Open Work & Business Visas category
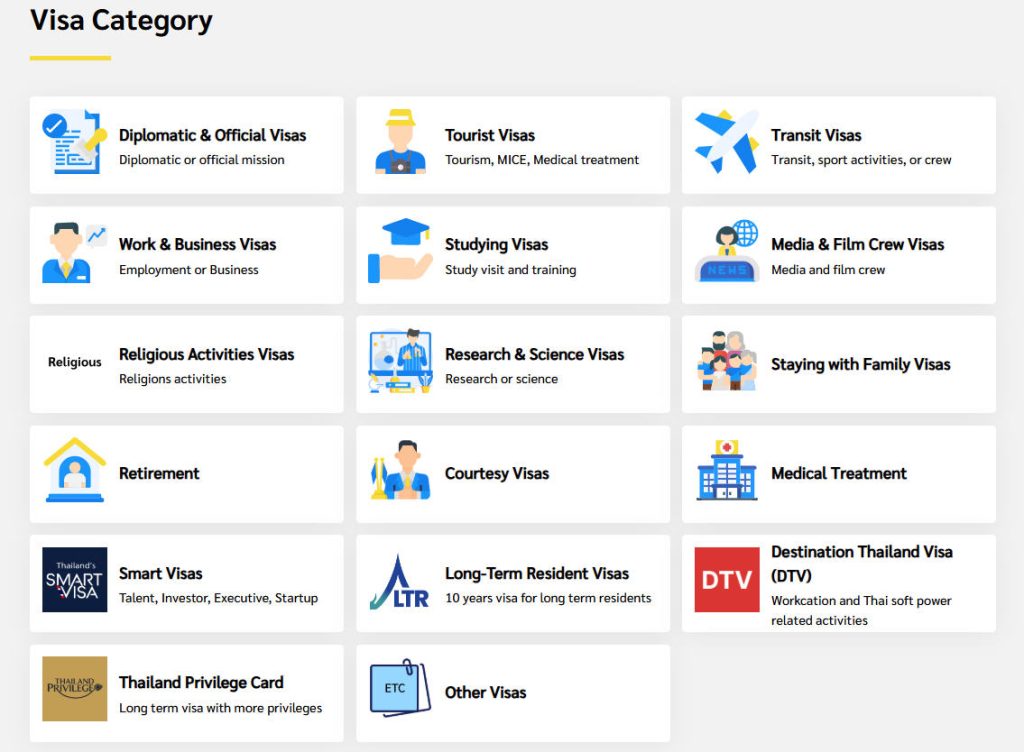The image size is (1024, 752). coord(186,255)
